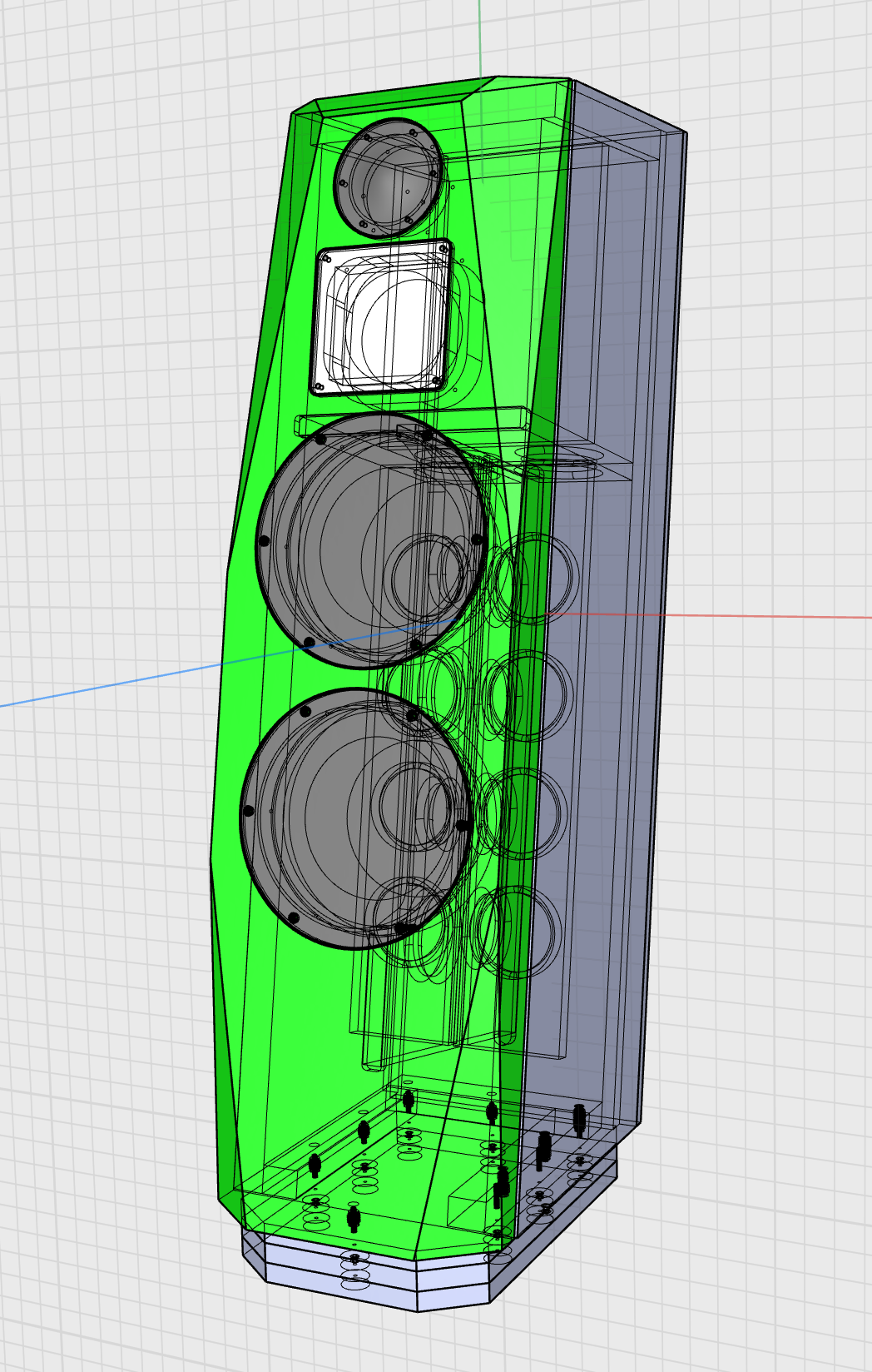872x1372 pixels.
Task: Click the lower woofer's right-side mounting screw
Action: pyautogui.click(x=462, y=825)
